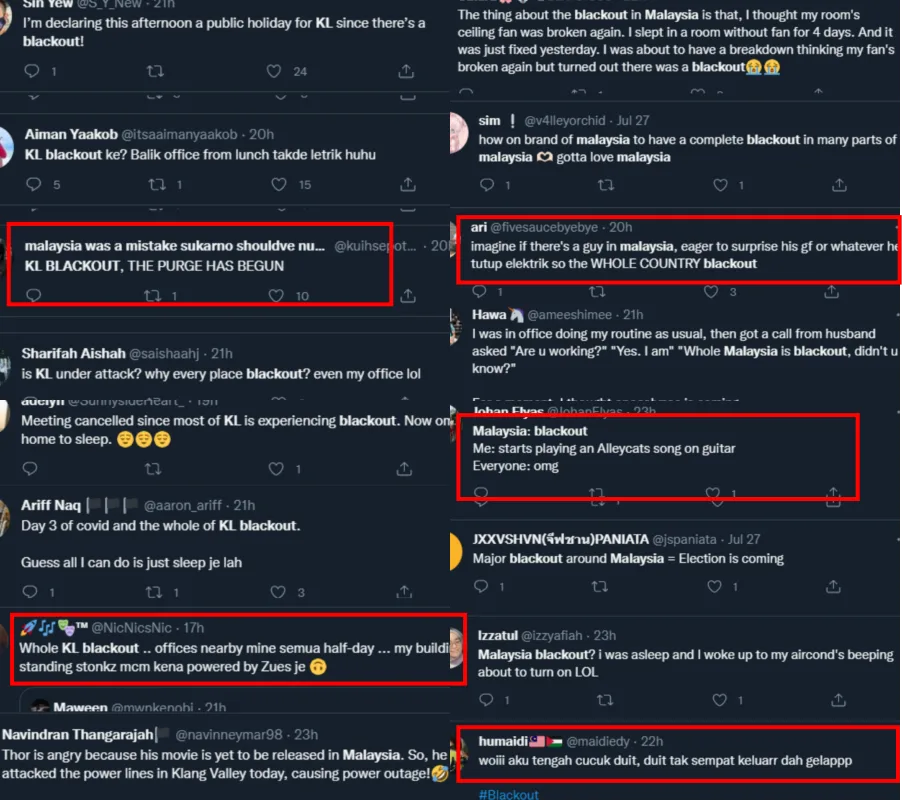Share Izzatul's aircond beeping tweet
903x800 pixels.
pos(838,700)
